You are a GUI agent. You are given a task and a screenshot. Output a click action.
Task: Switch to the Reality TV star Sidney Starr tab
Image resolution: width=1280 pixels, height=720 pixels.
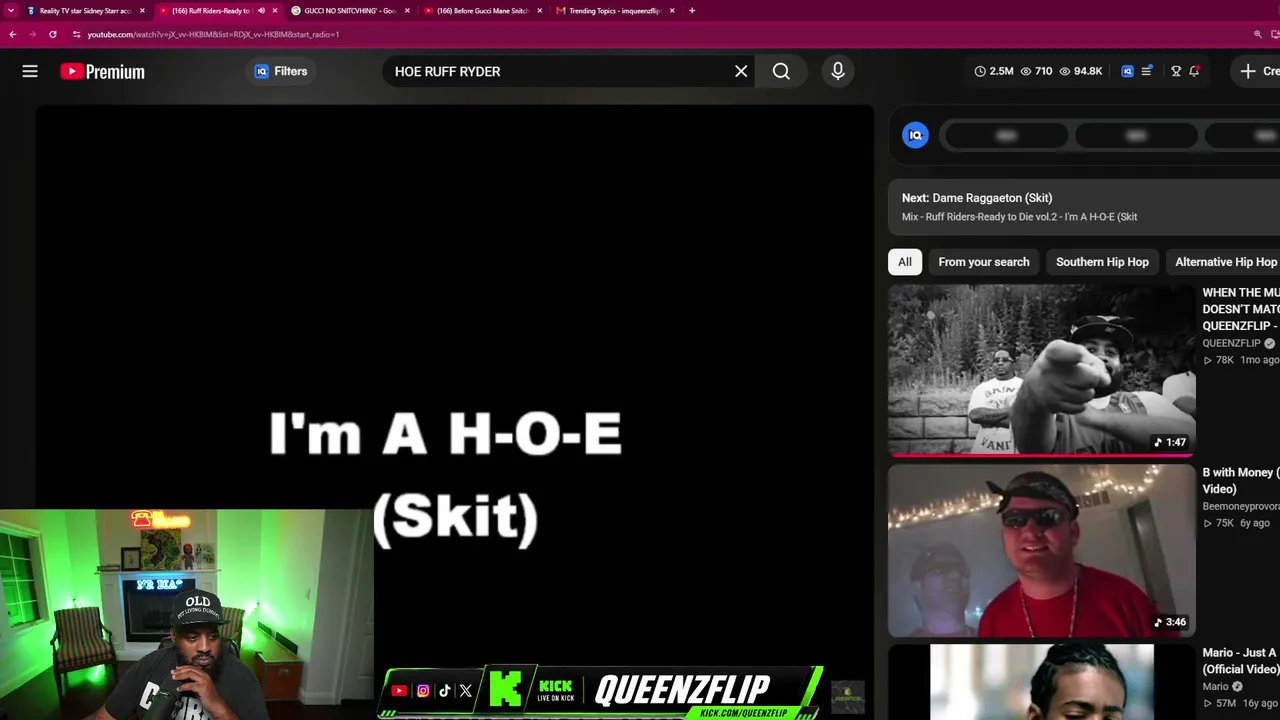(x=85, y=11)
